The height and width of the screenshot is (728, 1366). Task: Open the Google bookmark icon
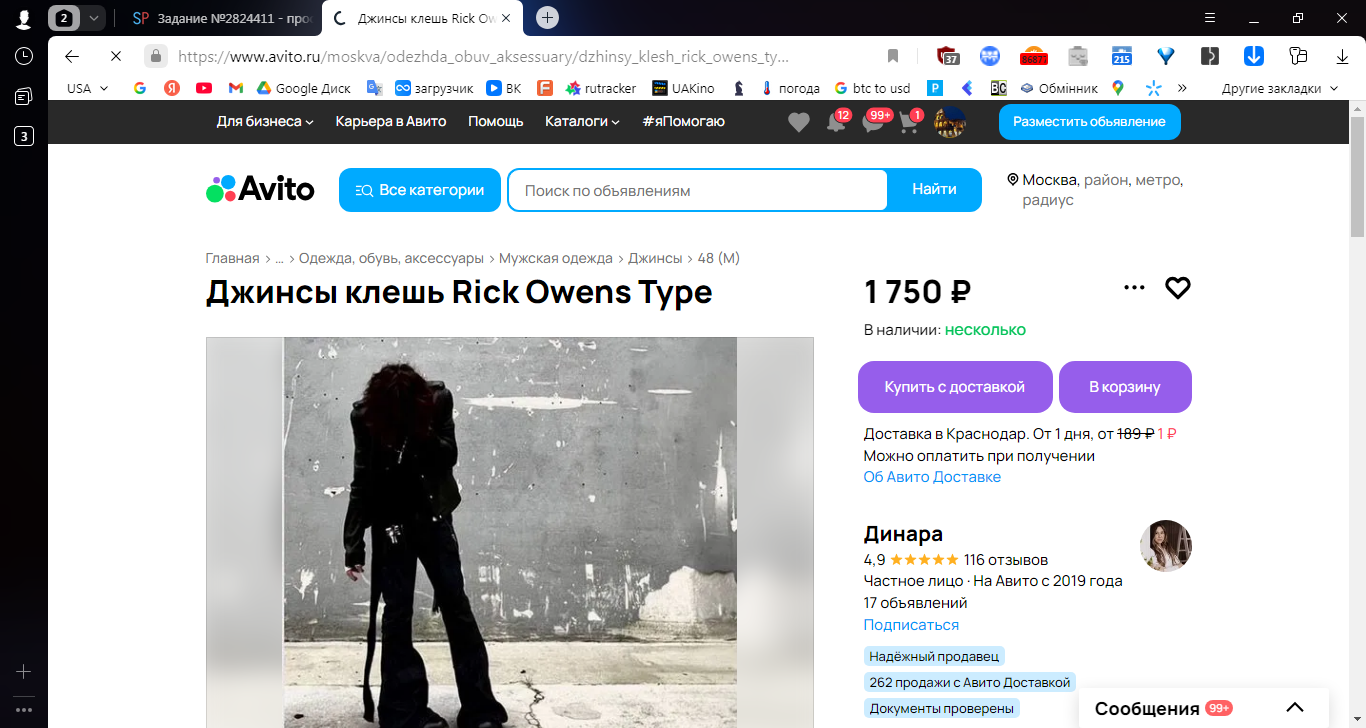click(140, 88)
